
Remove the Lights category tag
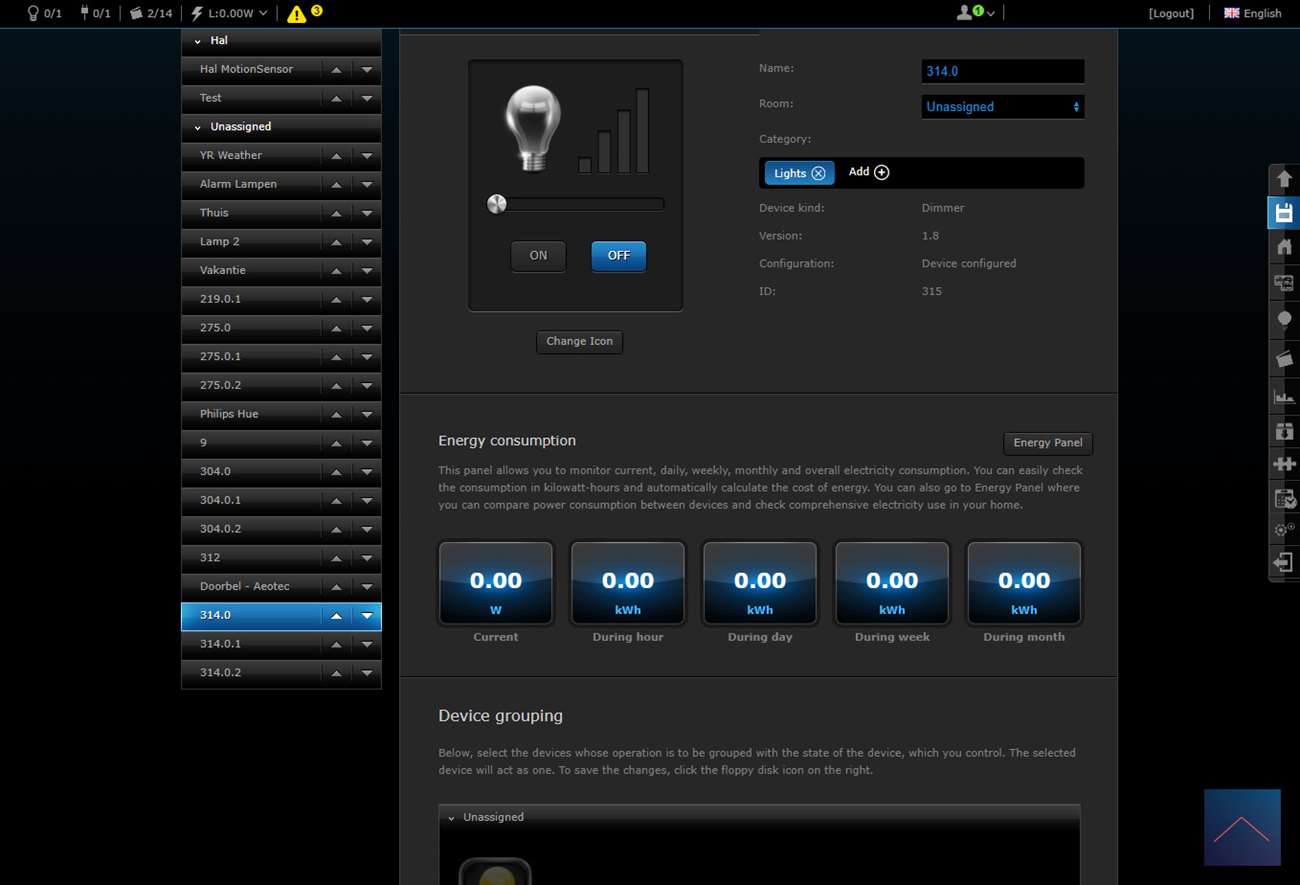point(818,173)
